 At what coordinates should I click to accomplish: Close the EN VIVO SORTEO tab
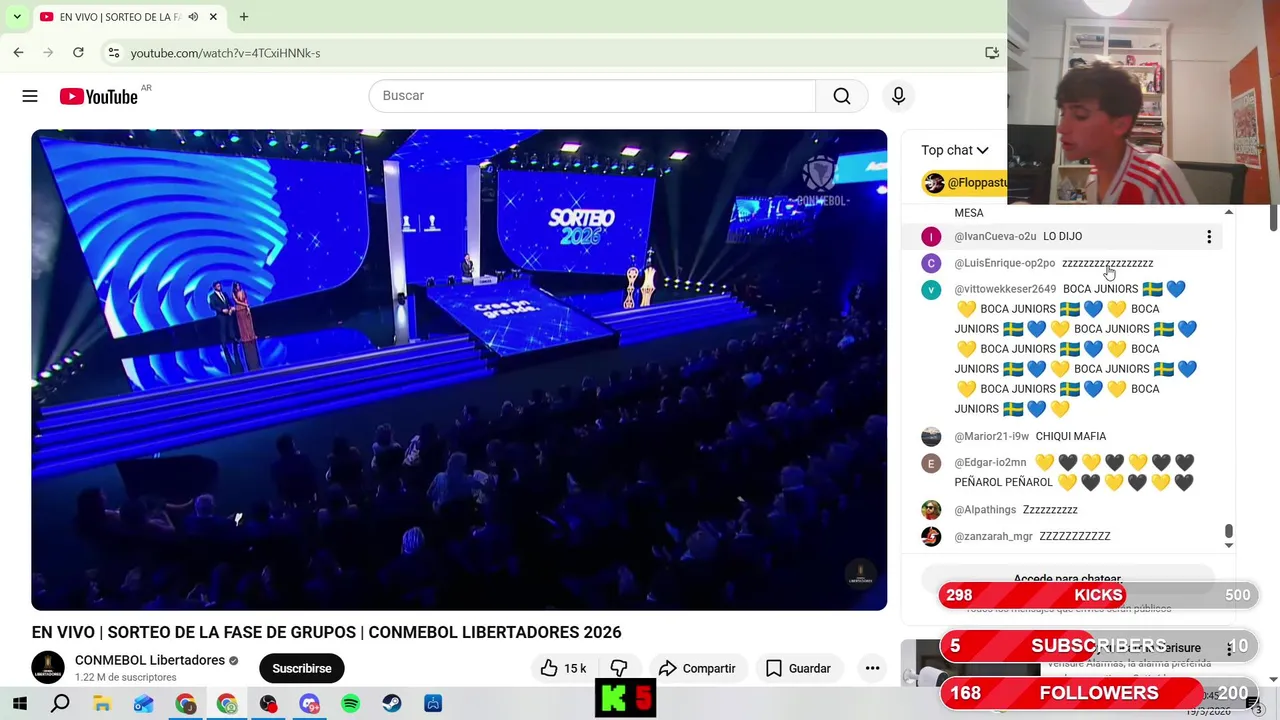point(213,17)
